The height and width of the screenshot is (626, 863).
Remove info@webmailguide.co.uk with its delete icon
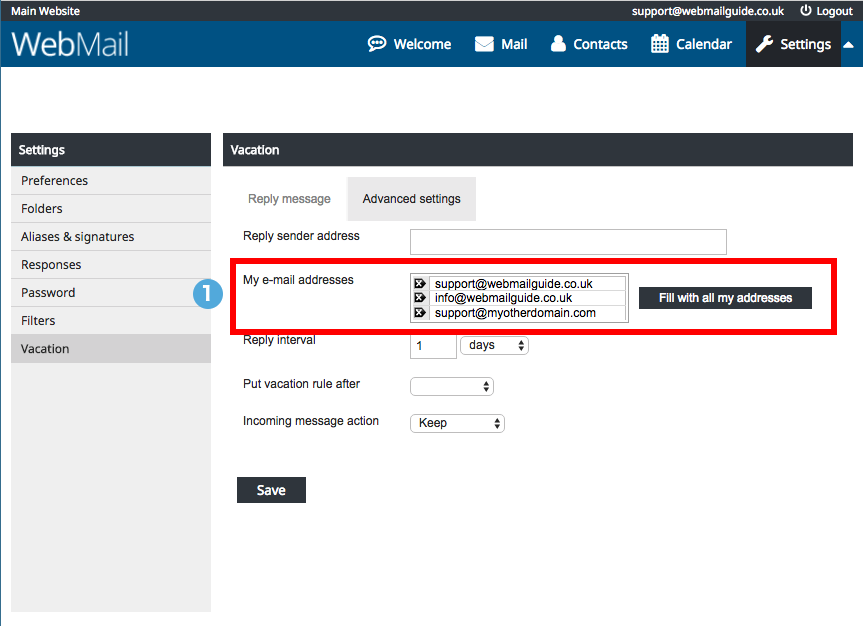click(x=420, y=298)
